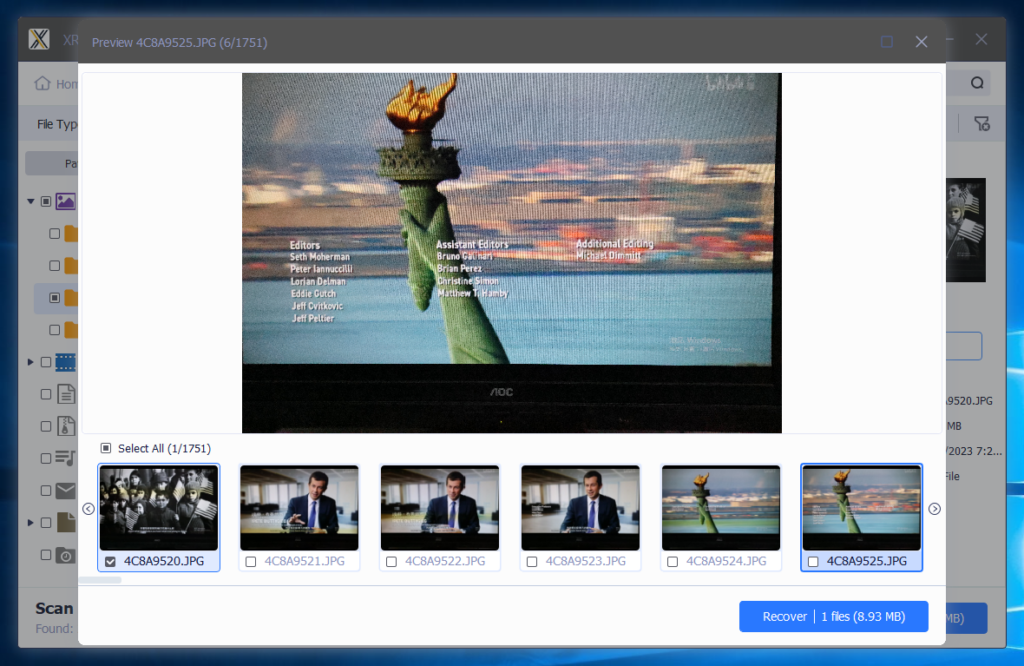Screen dimensions: 1024x666
Task: Collapse the pictures category tree arrow
Action: 31,201
